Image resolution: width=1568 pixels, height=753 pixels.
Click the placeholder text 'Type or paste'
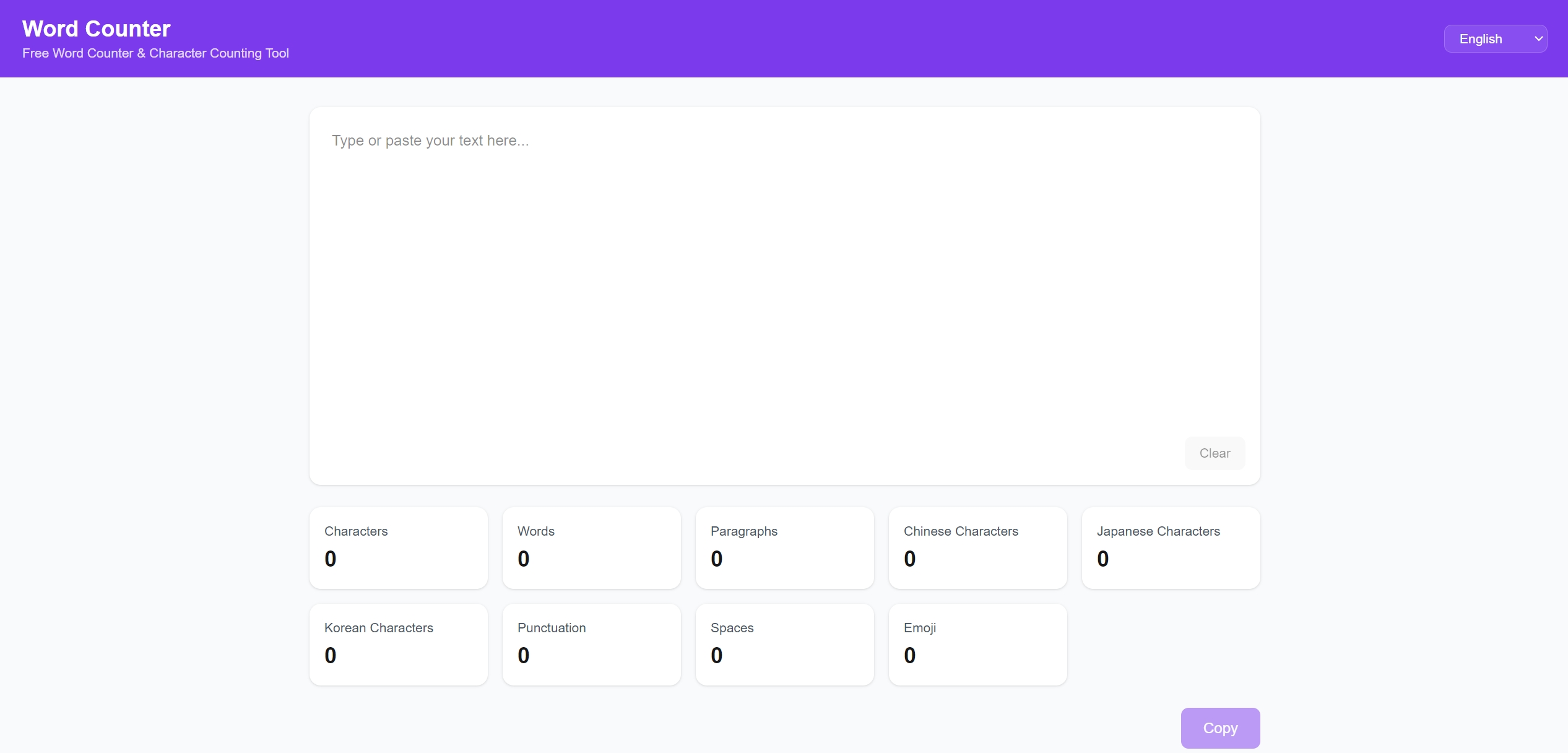pyautogui.click(x=430, y=141)
